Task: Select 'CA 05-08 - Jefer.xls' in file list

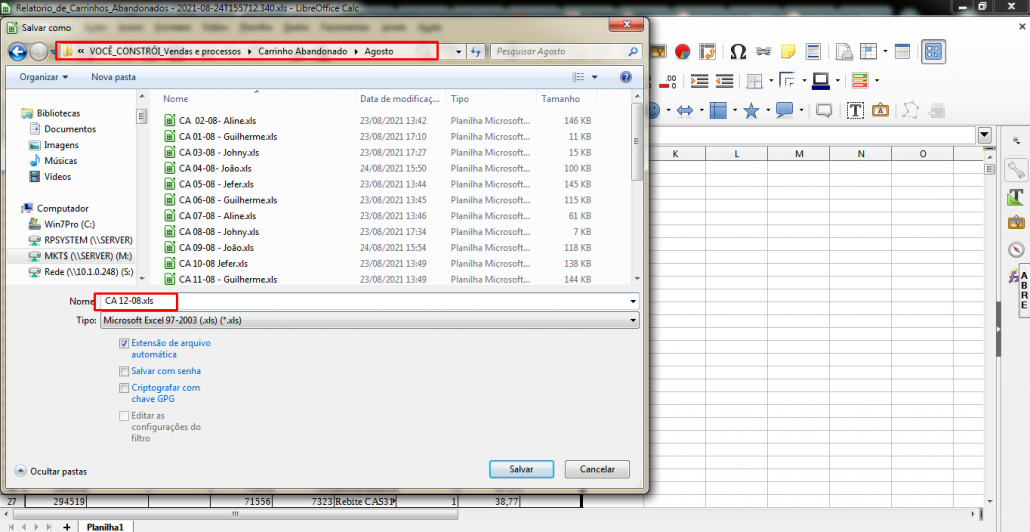Action: [216, 184]
